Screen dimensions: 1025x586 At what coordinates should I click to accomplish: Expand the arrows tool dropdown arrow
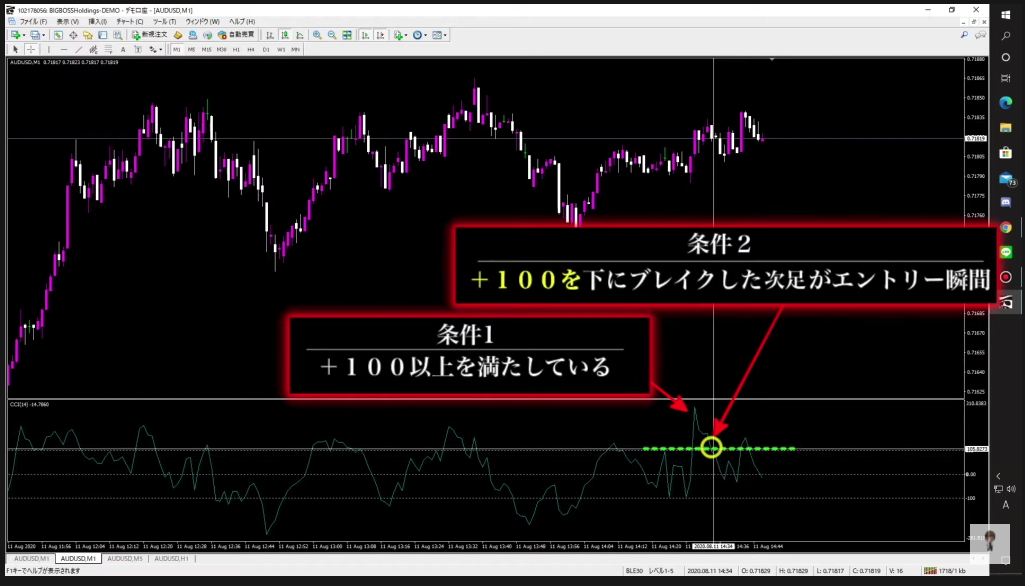[161, 50]
